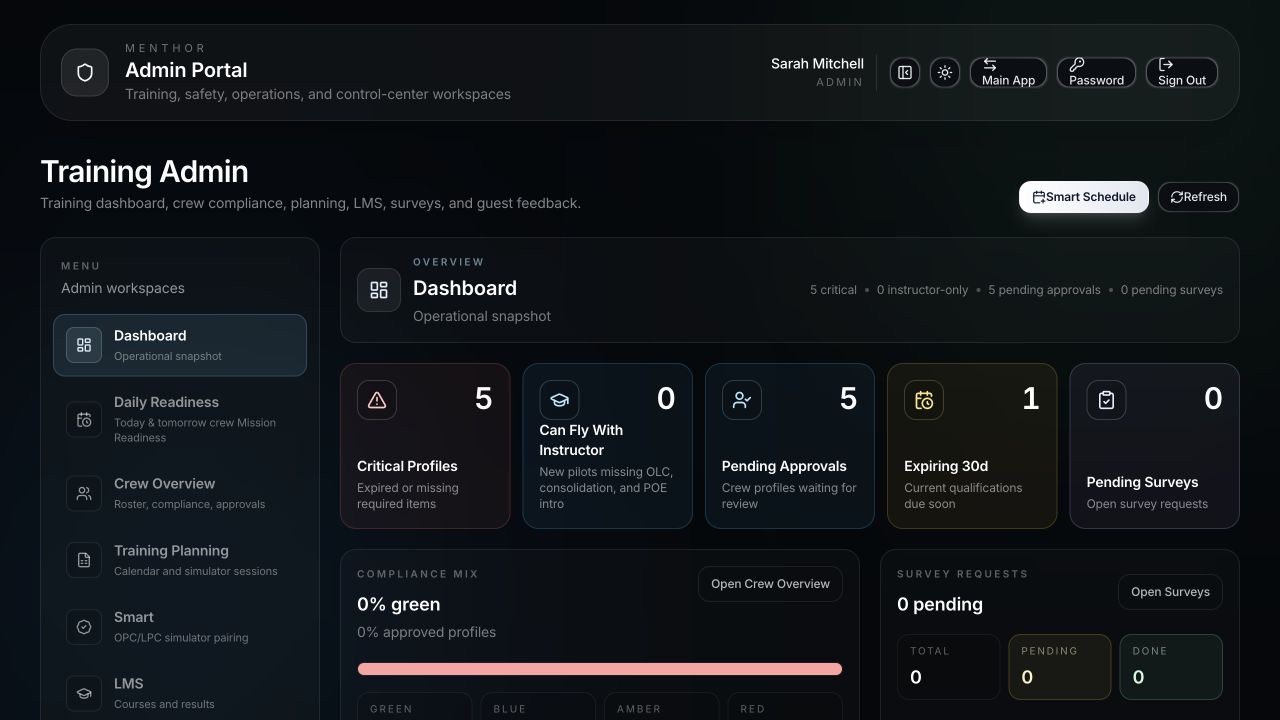Sign Out of the admin portal
This screenshot has width=1280, height=720.
(1182, 73)
